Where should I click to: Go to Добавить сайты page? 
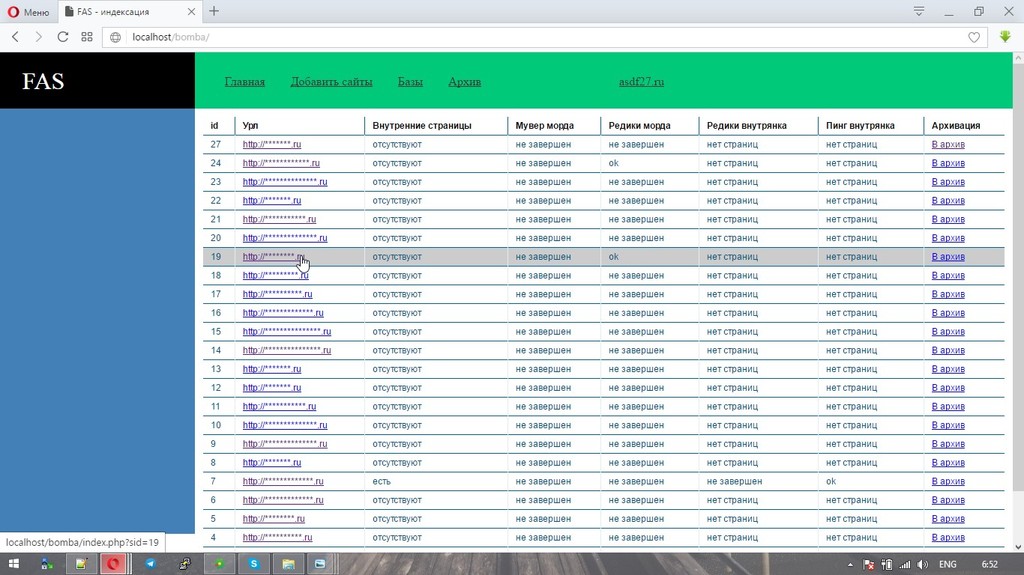coord(331,82)
